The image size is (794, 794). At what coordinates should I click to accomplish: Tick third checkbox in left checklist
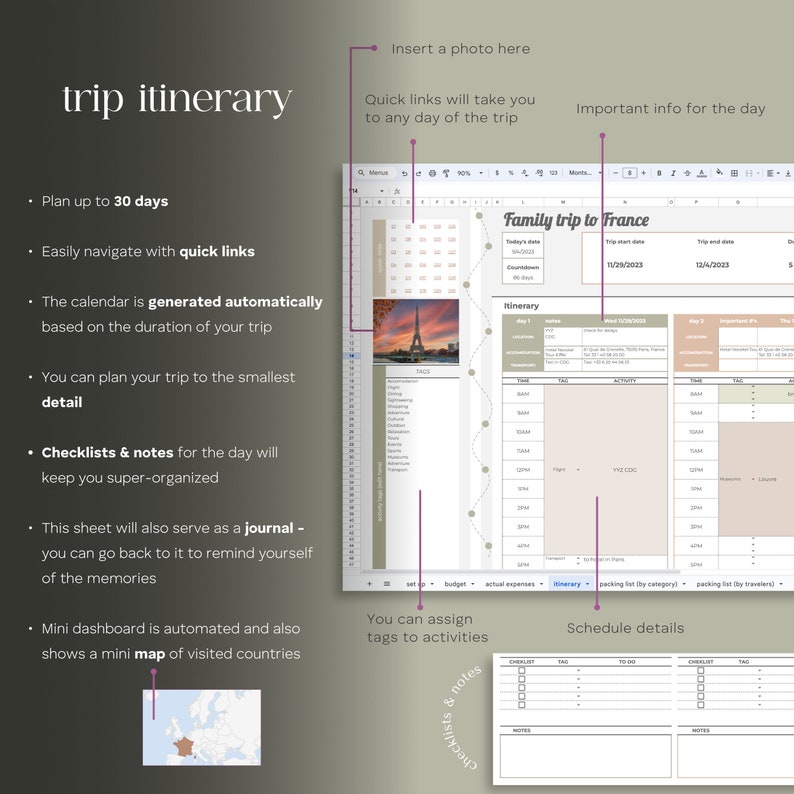(522, 688)
